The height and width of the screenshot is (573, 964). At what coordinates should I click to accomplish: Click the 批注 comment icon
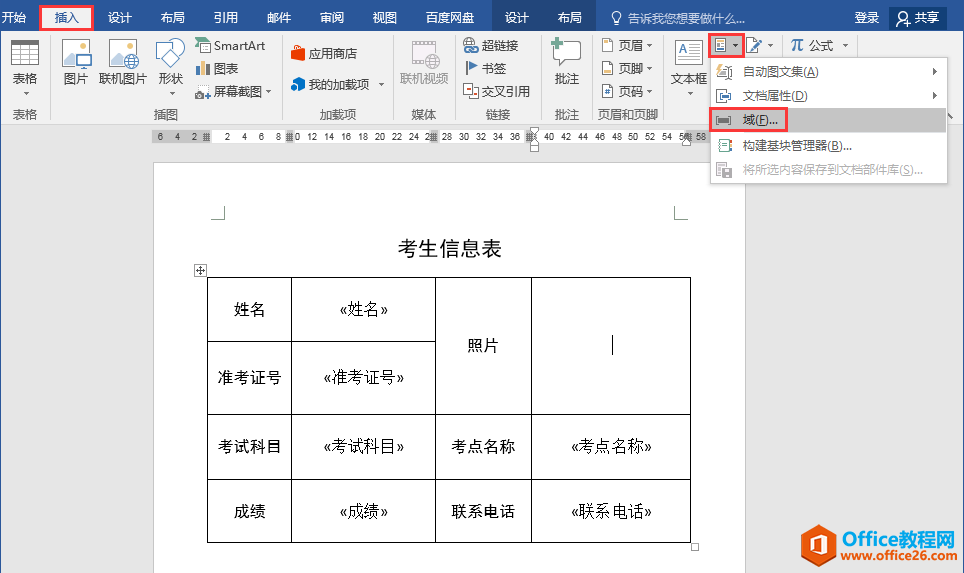(x=566, y=62)
